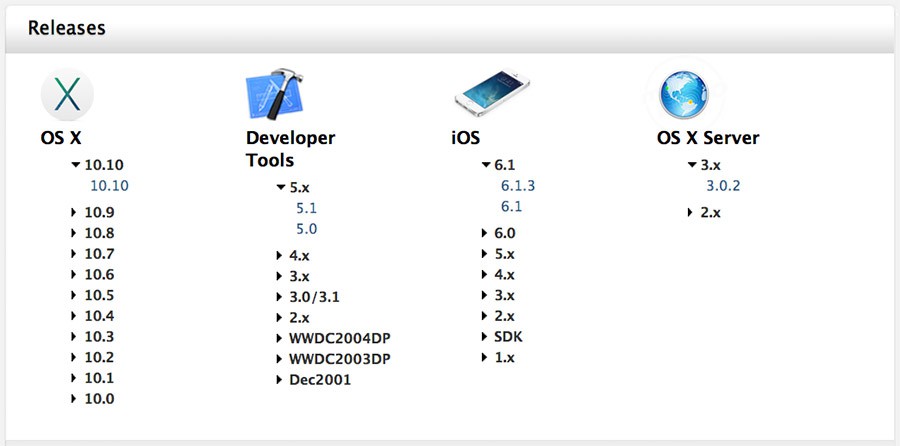
Task: Expand the Developer Tools 3.x group
Action: click(279, 276)
